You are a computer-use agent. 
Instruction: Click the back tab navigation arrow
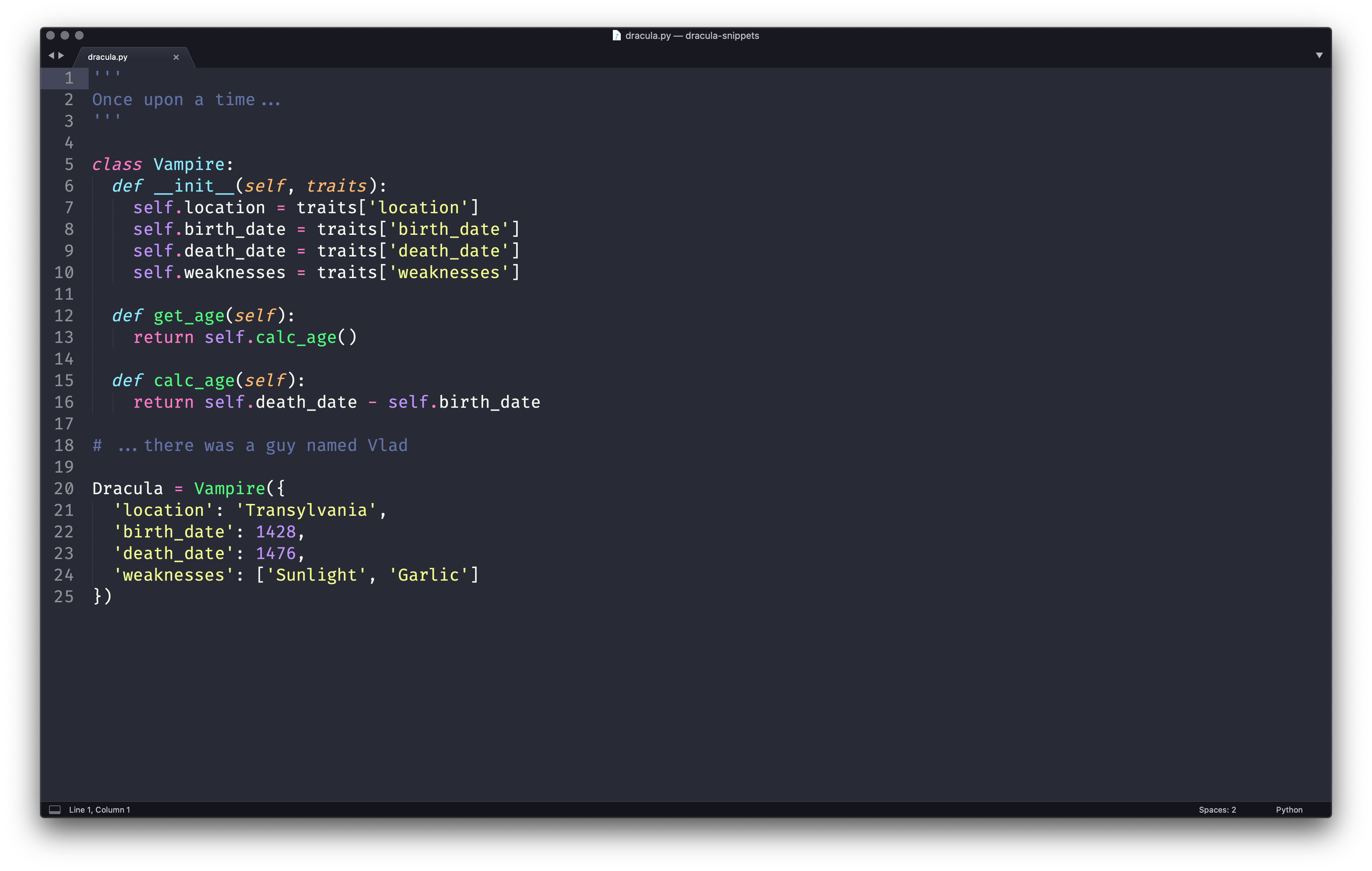pos(51,55)
